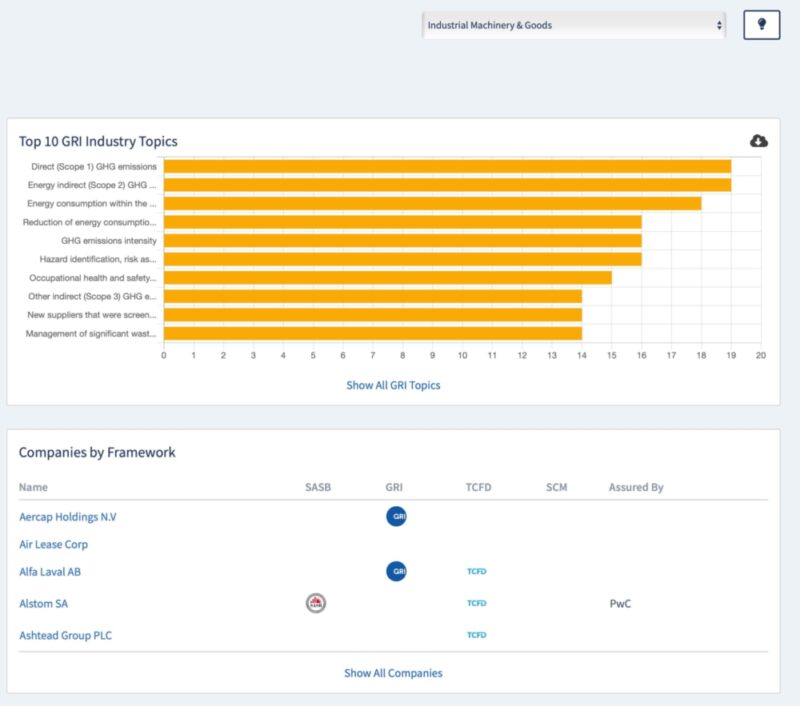Expand list with Show All GRI Topics
The height and width of the screenshot is (706, 800).
point(393,385)
